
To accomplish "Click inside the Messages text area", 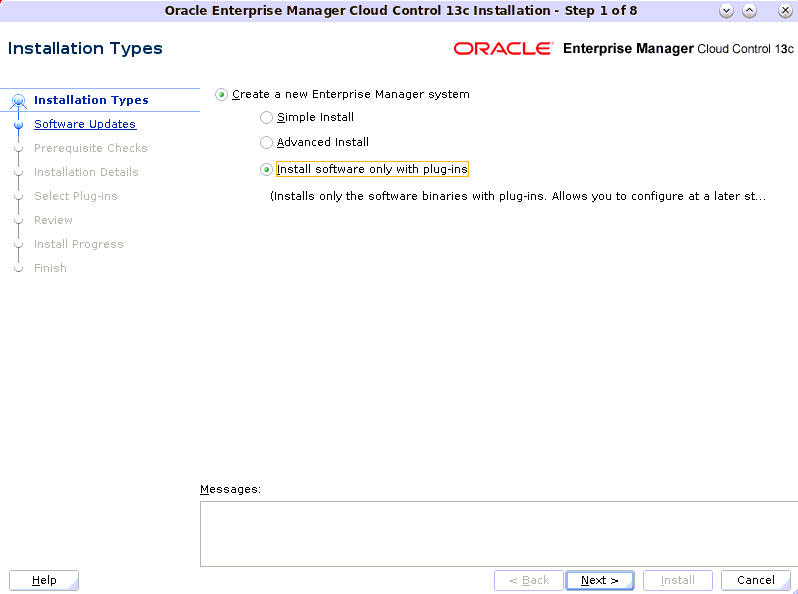I will point(499,534).
